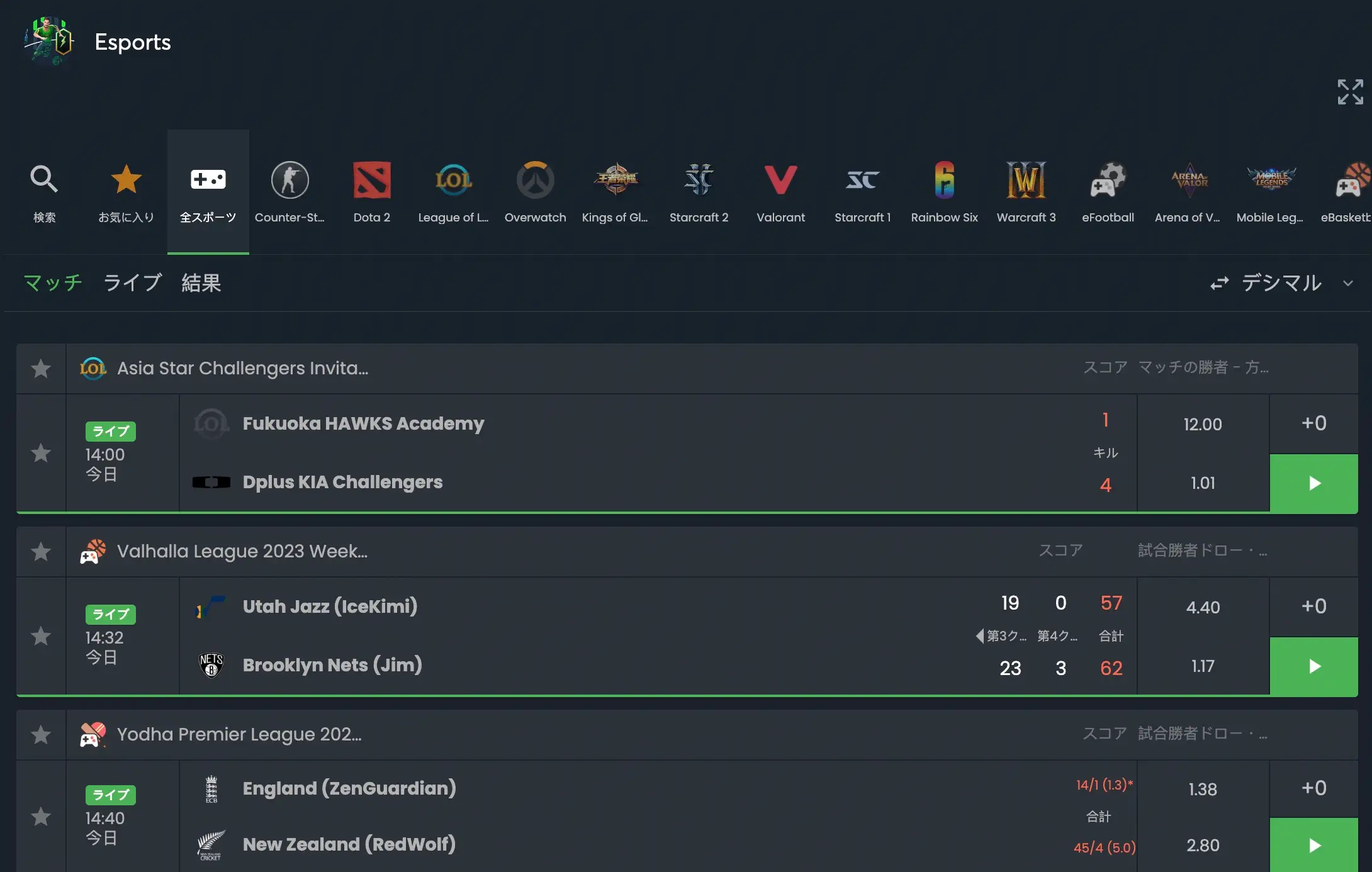
Task: Bet on Brooklyn Nets (Jim) at 1.17
Action: [1203, 666]
